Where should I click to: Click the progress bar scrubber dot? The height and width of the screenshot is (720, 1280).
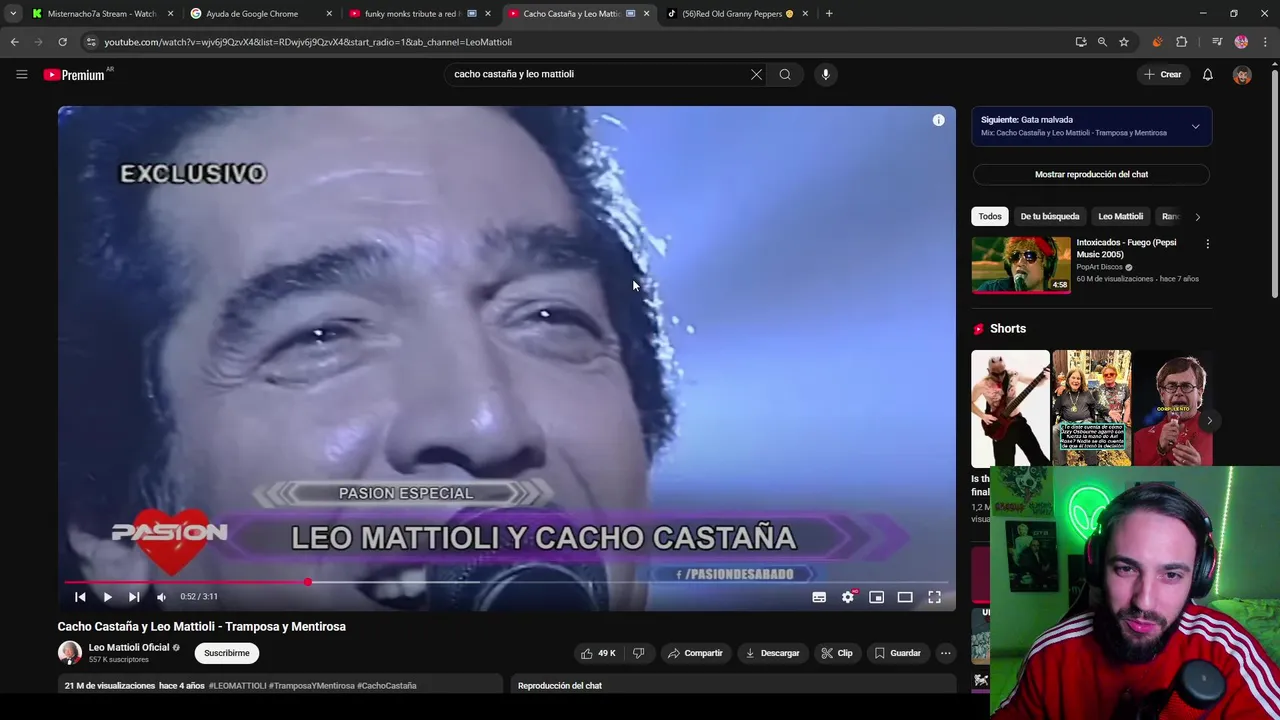[x=308, y=582]
